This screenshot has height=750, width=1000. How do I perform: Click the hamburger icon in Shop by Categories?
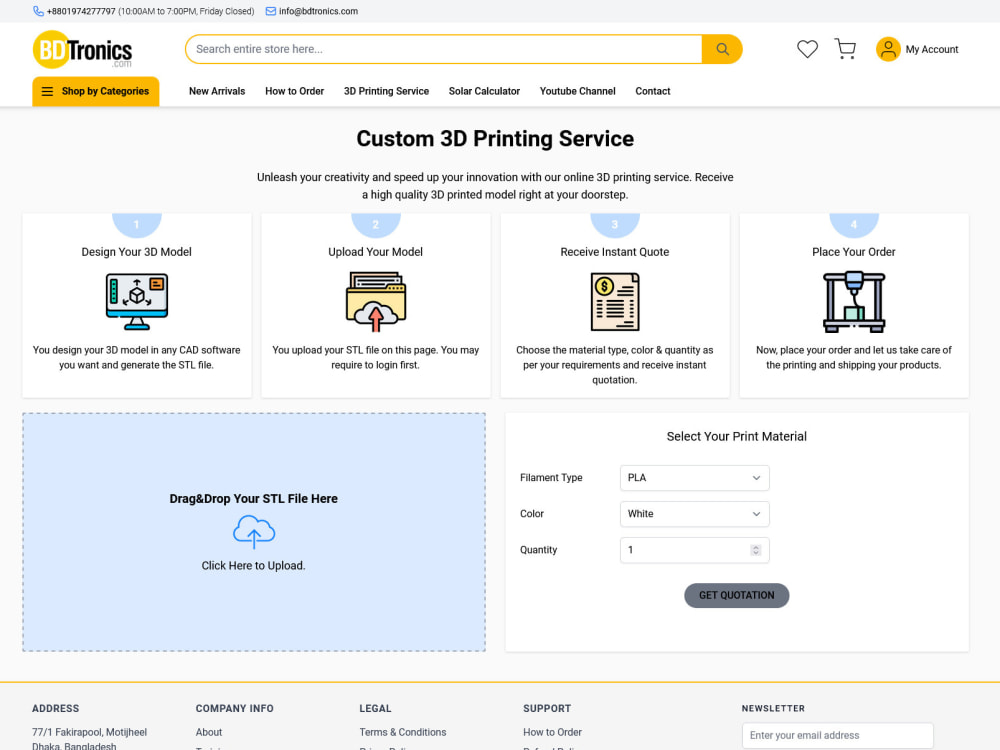47,91
